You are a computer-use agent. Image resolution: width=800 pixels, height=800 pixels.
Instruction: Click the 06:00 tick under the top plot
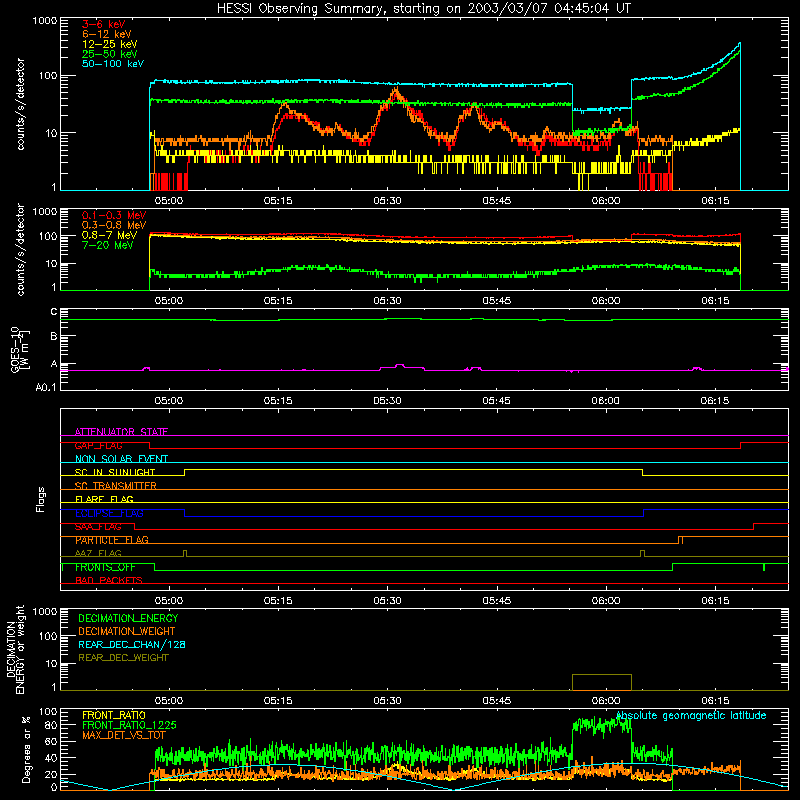(x=606, y=201)
